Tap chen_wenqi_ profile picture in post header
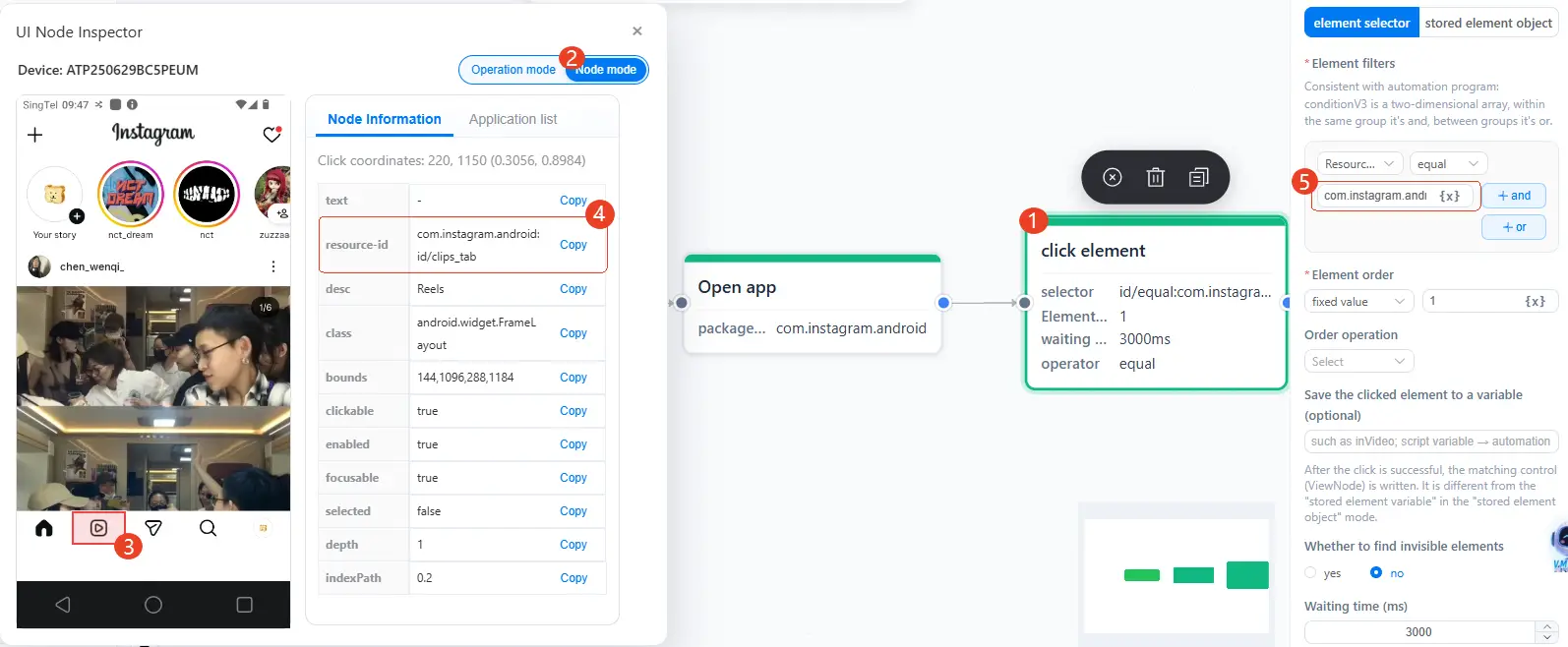 (39, 266)
